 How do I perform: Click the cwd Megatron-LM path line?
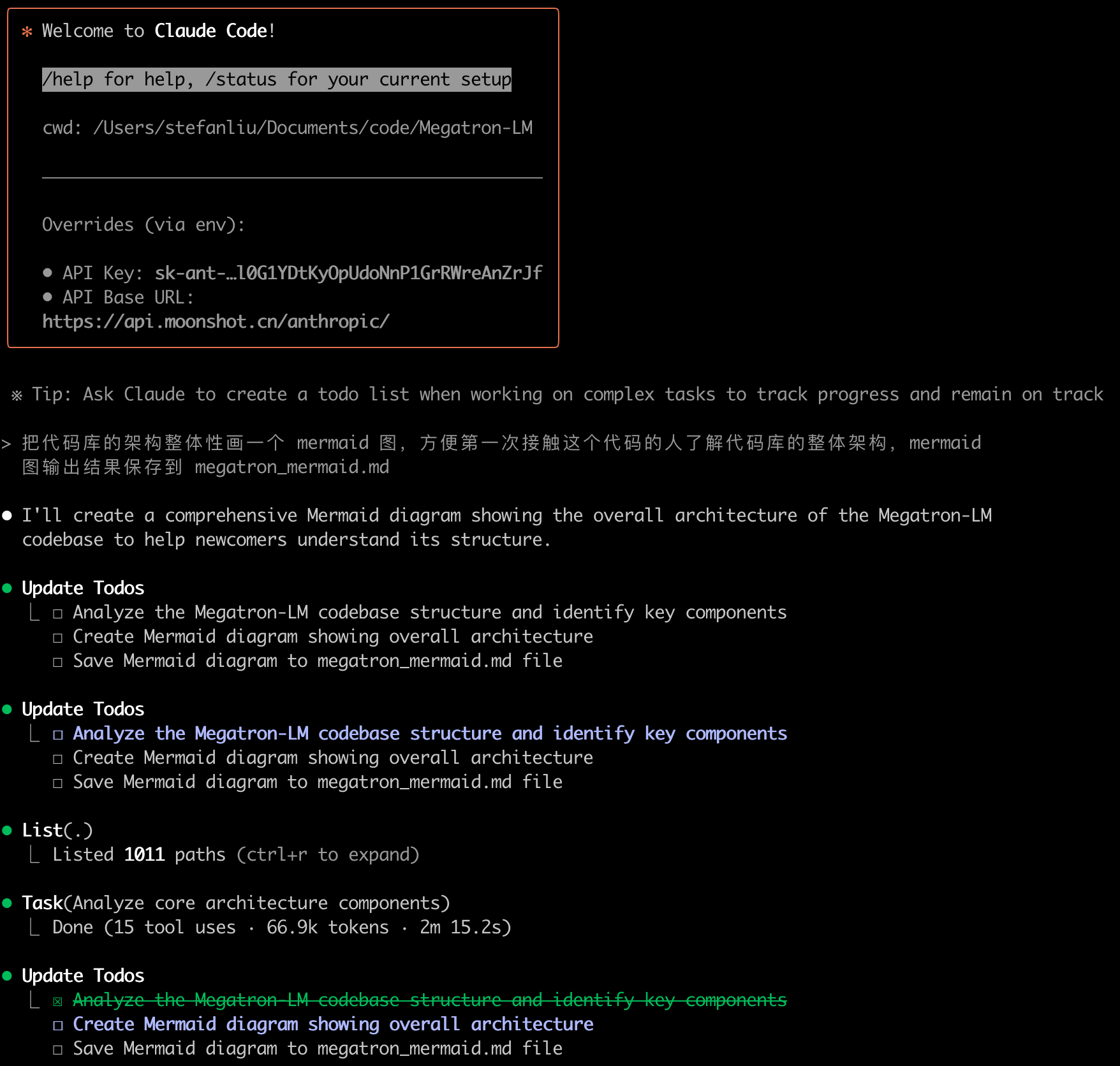pos(287,128)
